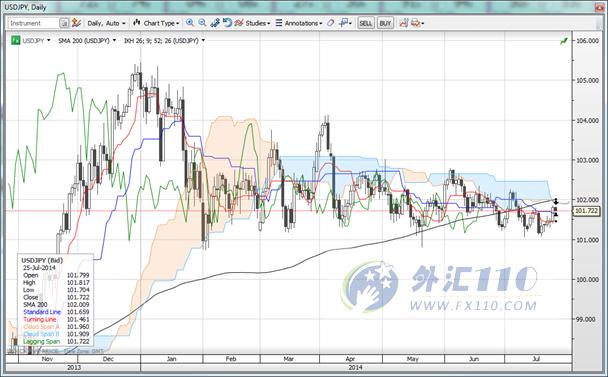Click into the Instrument input field

(34, 23)
